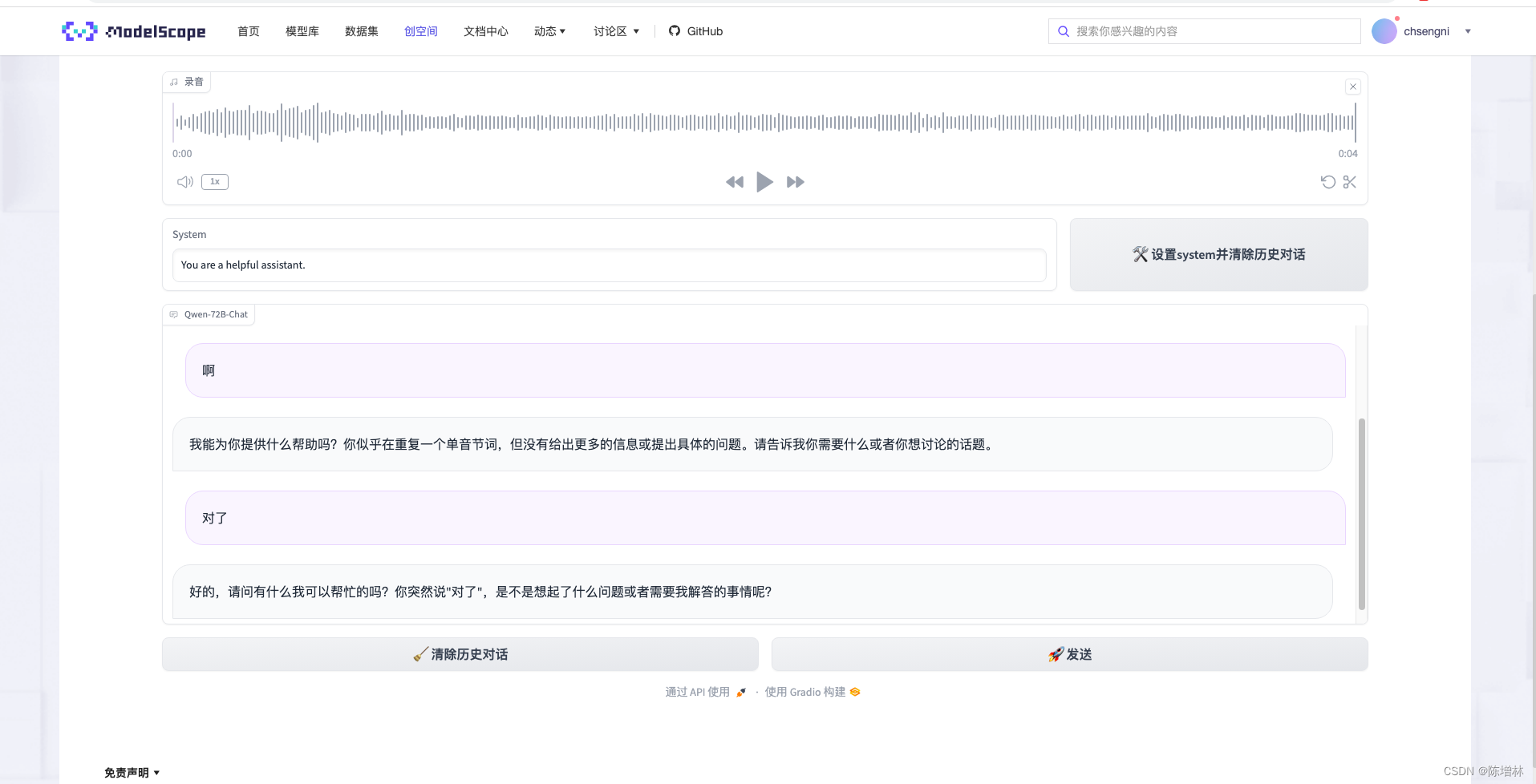The width and height of the screenshot is (1536, 784).
Task: Open 文档中心 documentation center
Action: [x=486, y=31]
